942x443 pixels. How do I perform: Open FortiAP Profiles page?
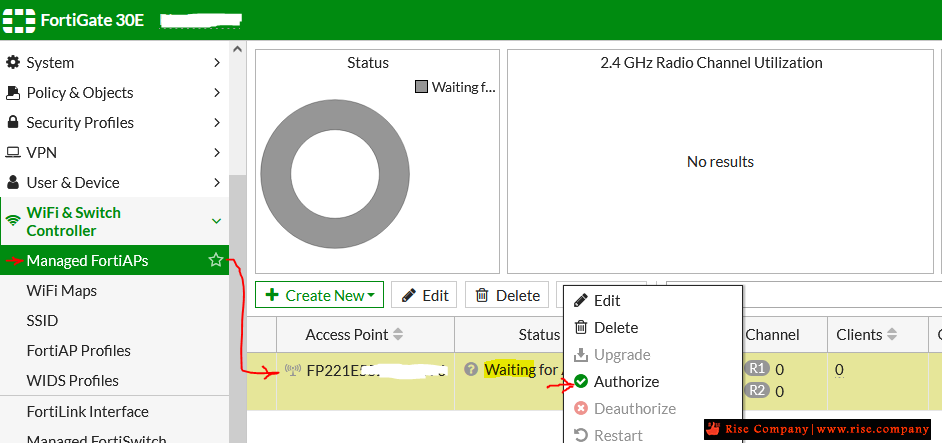click(79, 350)
